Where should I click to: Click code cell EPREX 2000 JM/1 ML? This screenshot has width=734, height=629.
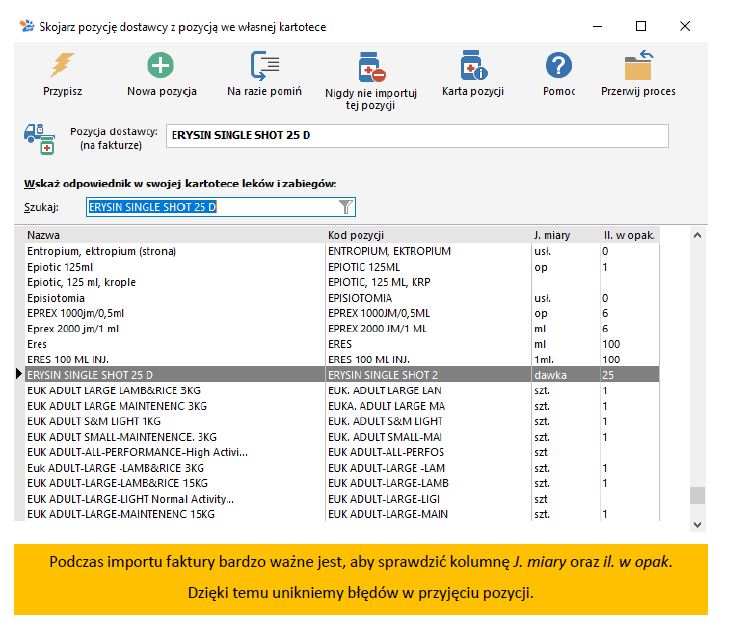(x=428, y=329)
